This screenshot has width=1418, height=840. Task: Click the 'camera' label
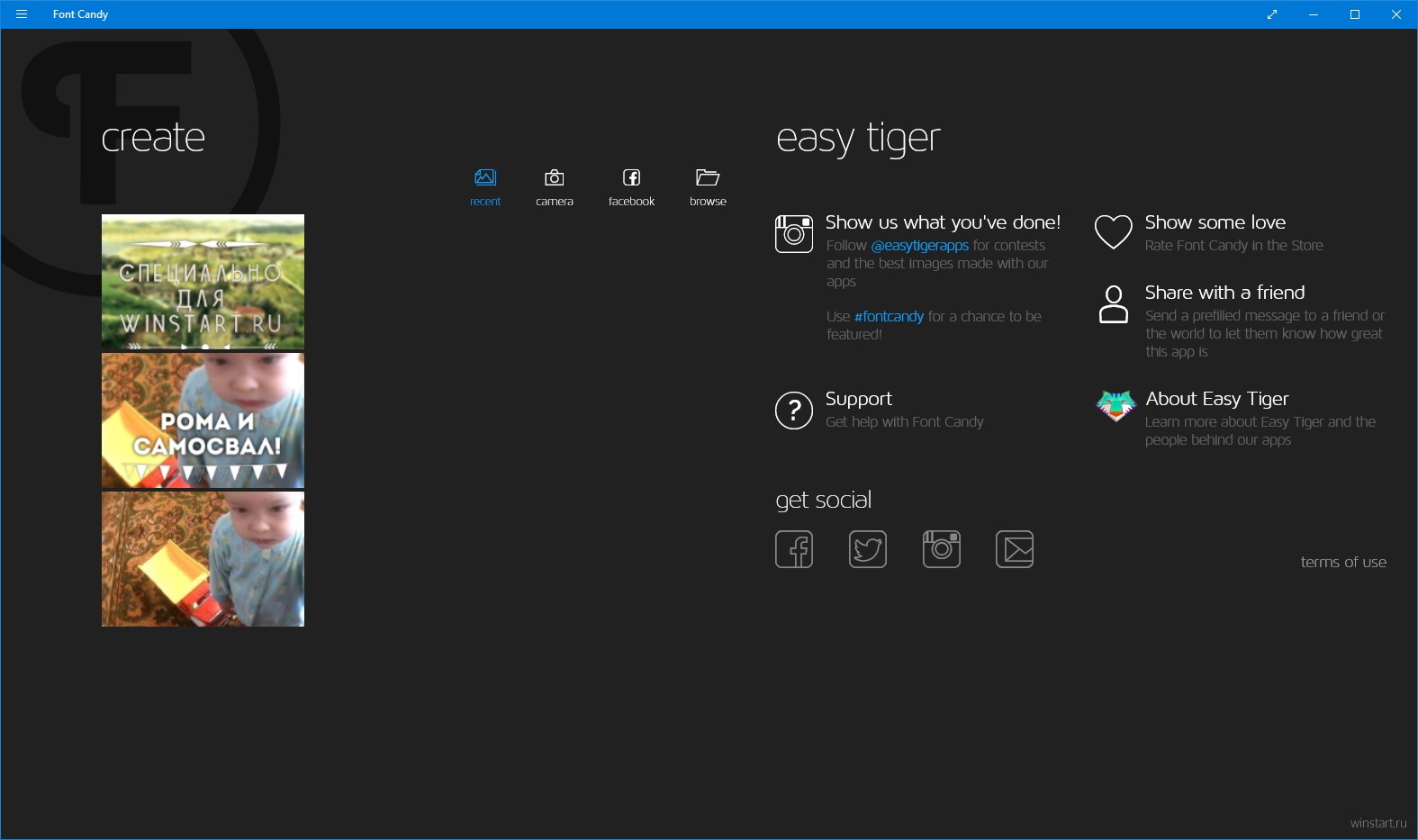tap(555, 202)
